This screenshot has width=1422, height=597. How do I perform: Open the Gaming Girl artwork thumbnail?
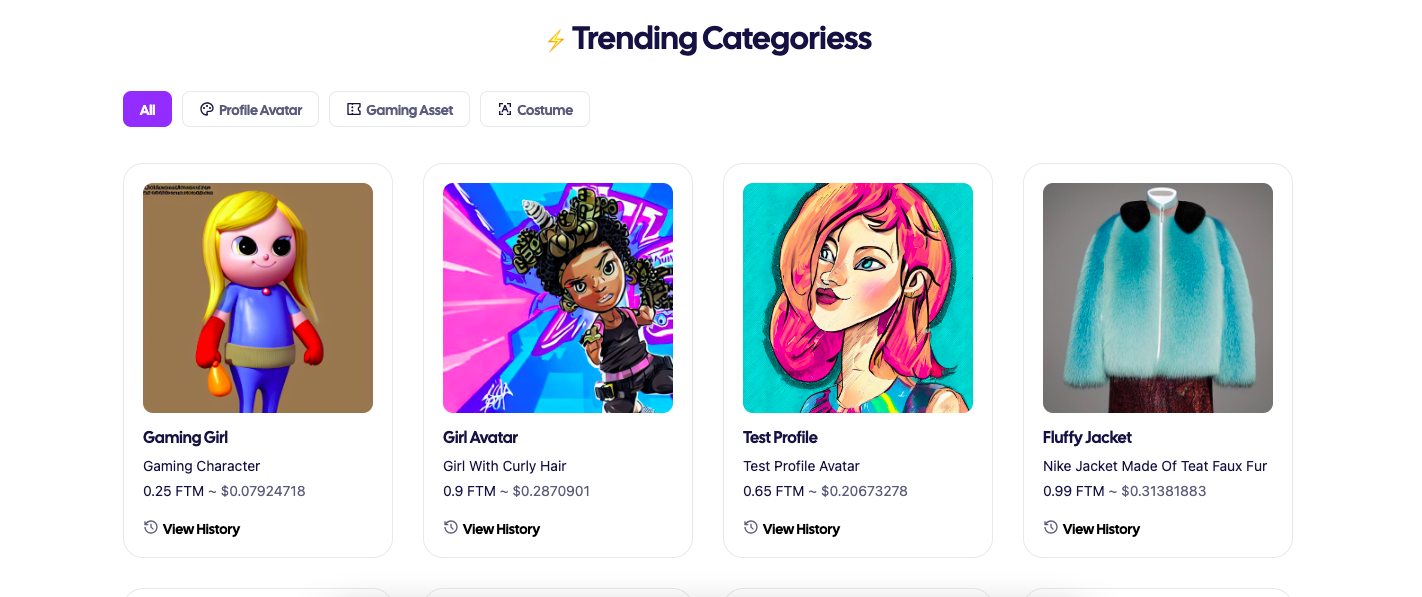[x=258, y=298]
